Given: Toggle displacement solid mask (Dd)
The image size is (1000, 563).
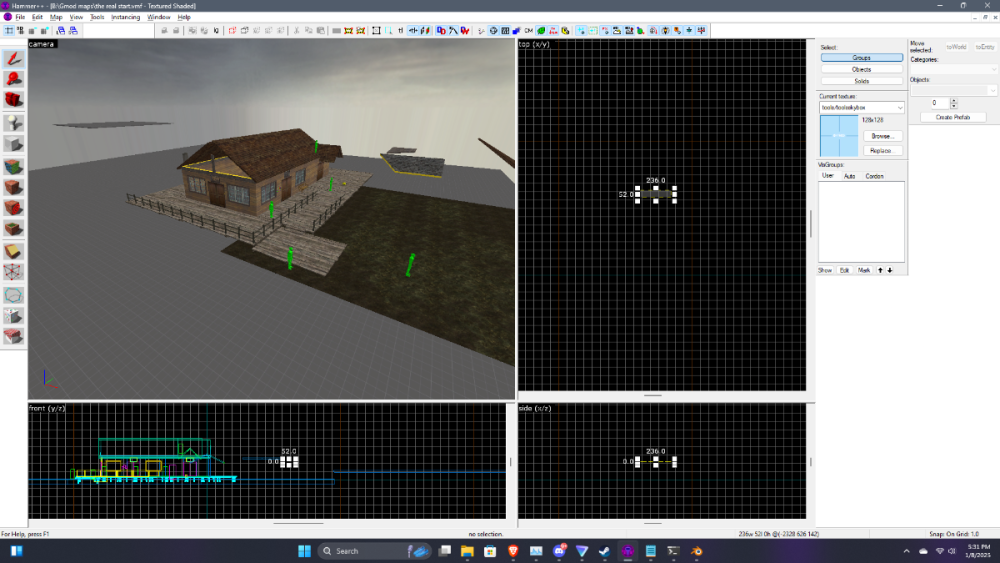Looking at the screenshot, I should pos(441,31).
